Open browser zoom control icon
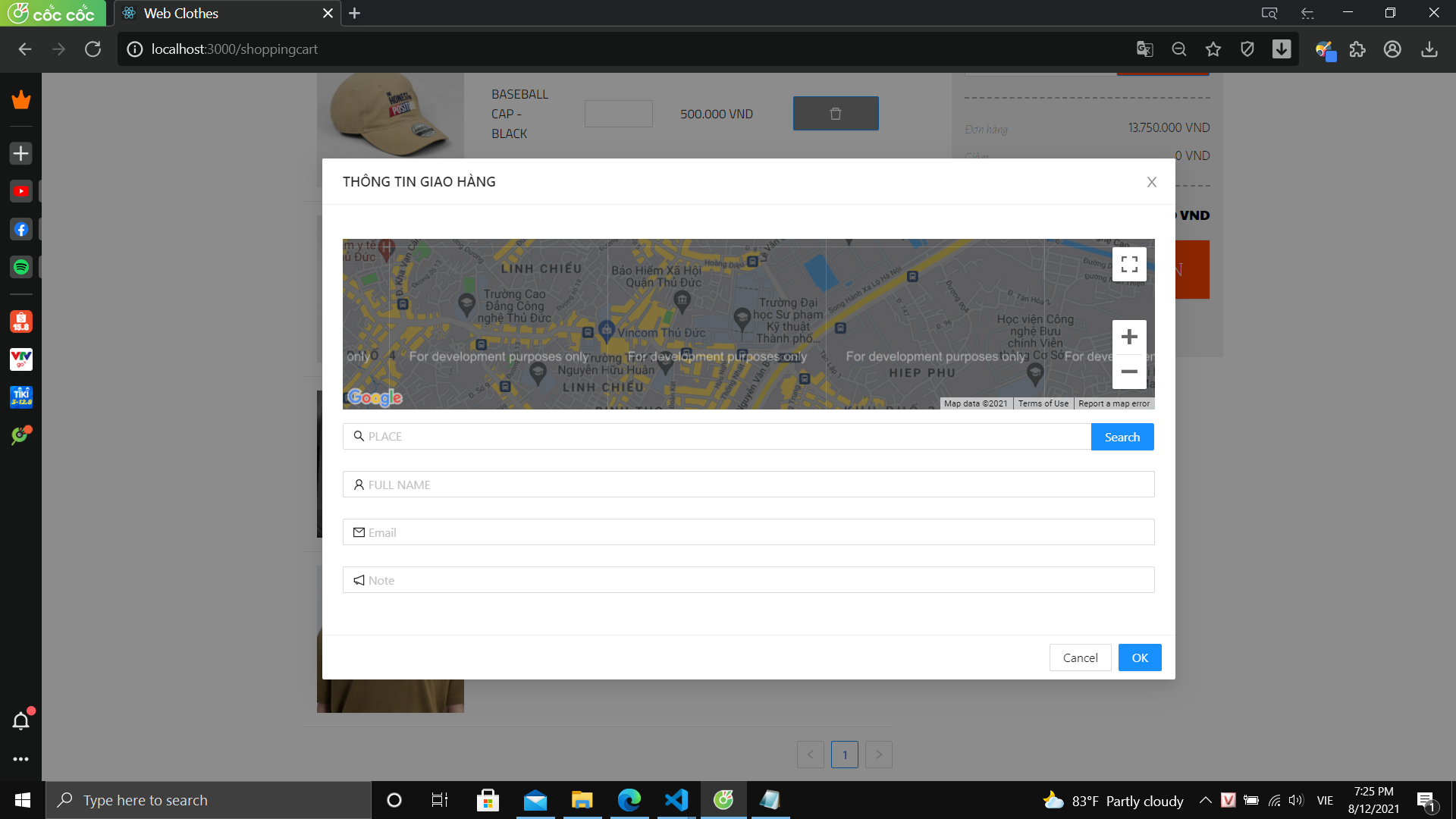Screen dimensions: 1456x819 tap(1179, 49)
